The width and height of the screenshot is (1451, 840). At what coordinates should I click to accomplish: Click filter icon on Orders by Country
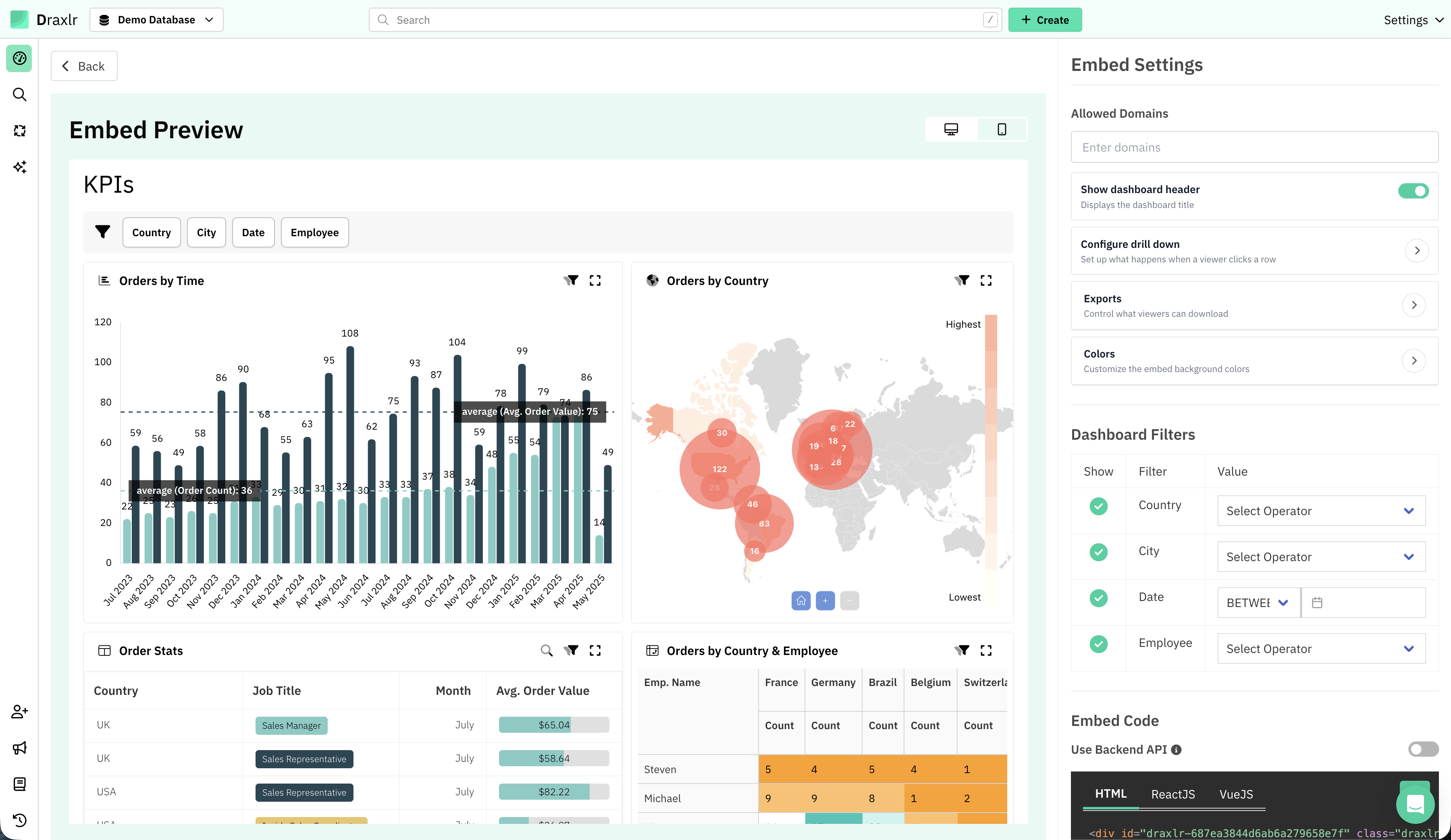962,281
